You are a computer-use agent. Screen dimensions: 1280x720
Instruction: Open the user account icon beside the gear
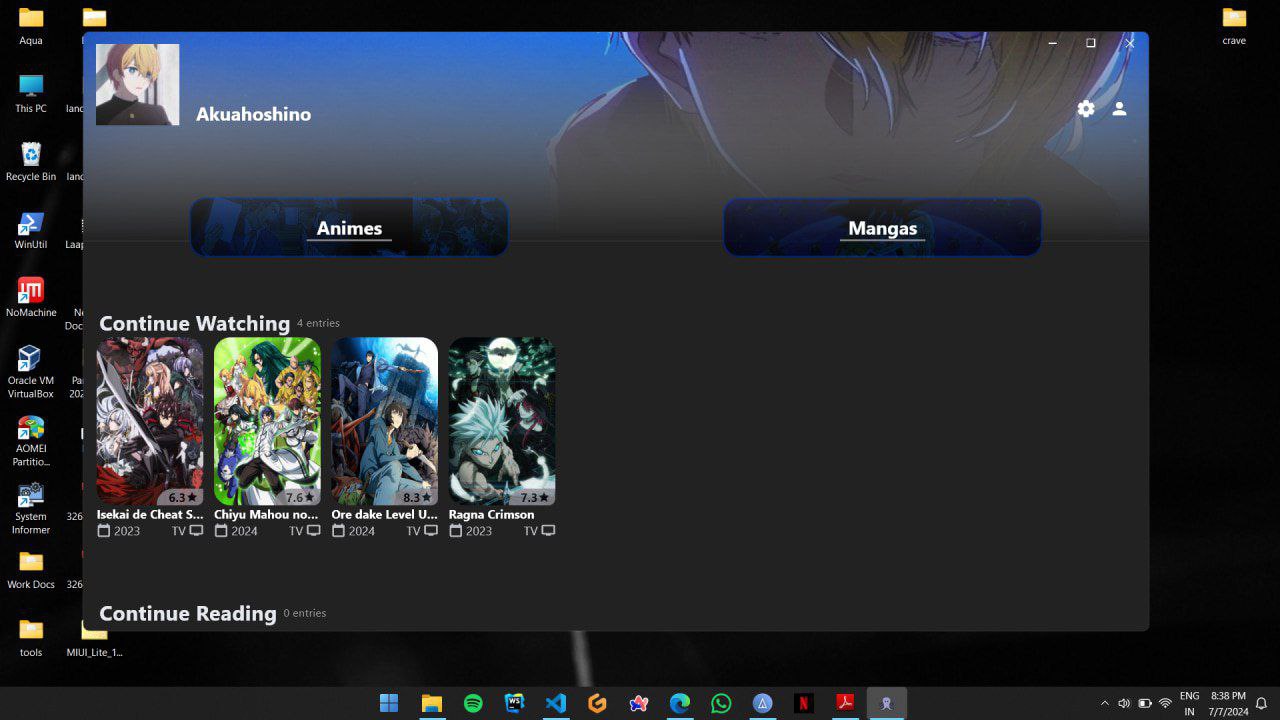pos(1120,109)
